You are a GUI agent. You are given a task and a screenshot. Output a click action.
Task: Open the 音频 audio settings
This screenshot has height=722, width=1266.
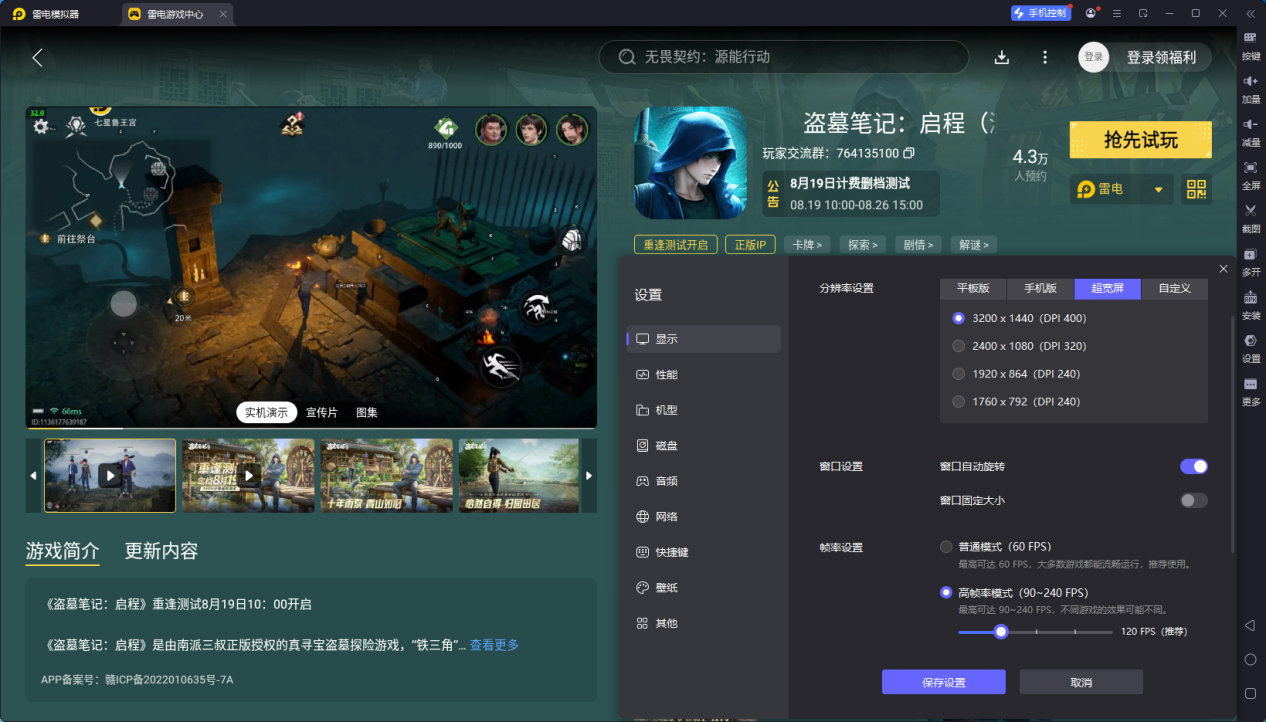(x=704, y=481)
